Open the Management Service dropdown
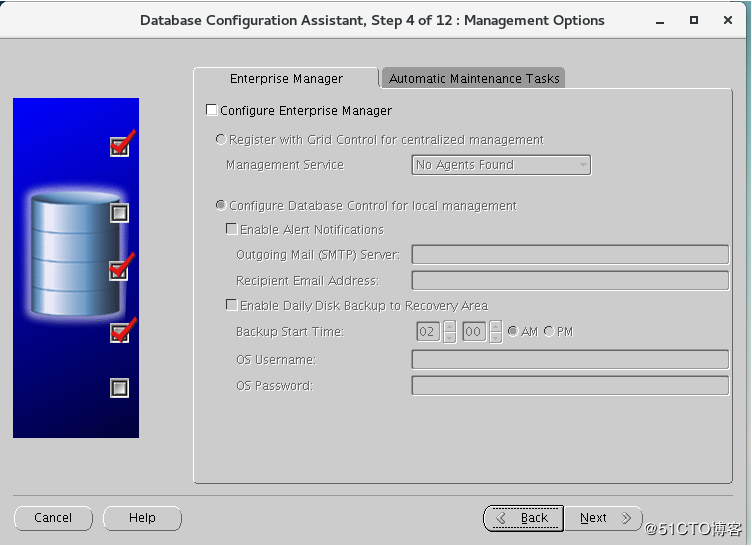Screen dimensions: 752x546 [x=501, y=165]
